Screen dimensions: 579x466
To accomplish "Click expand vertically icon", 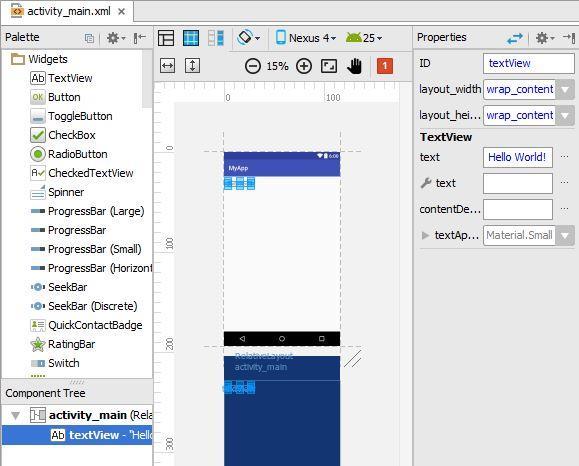I will coord(192,66).
